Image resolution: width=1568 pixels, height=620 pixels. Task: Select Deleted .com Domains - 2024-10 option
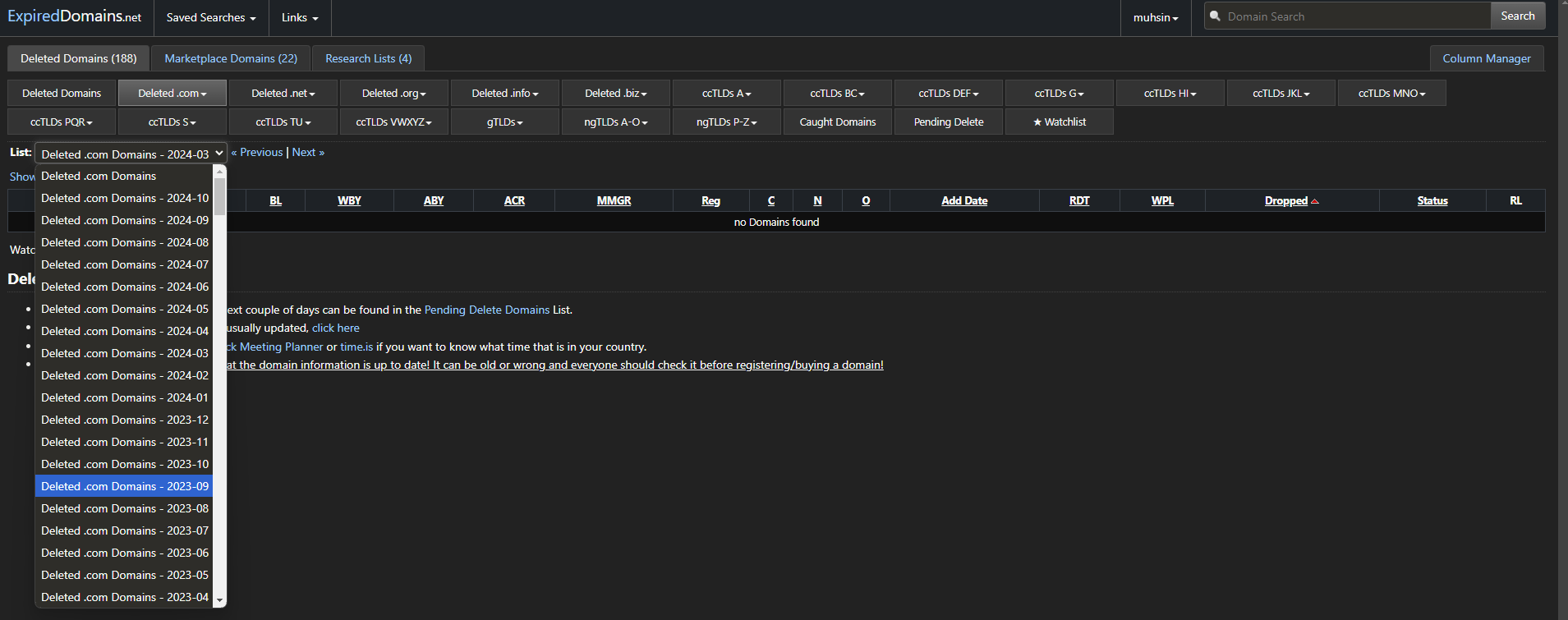pyautogui.click(x=124, y=198)
